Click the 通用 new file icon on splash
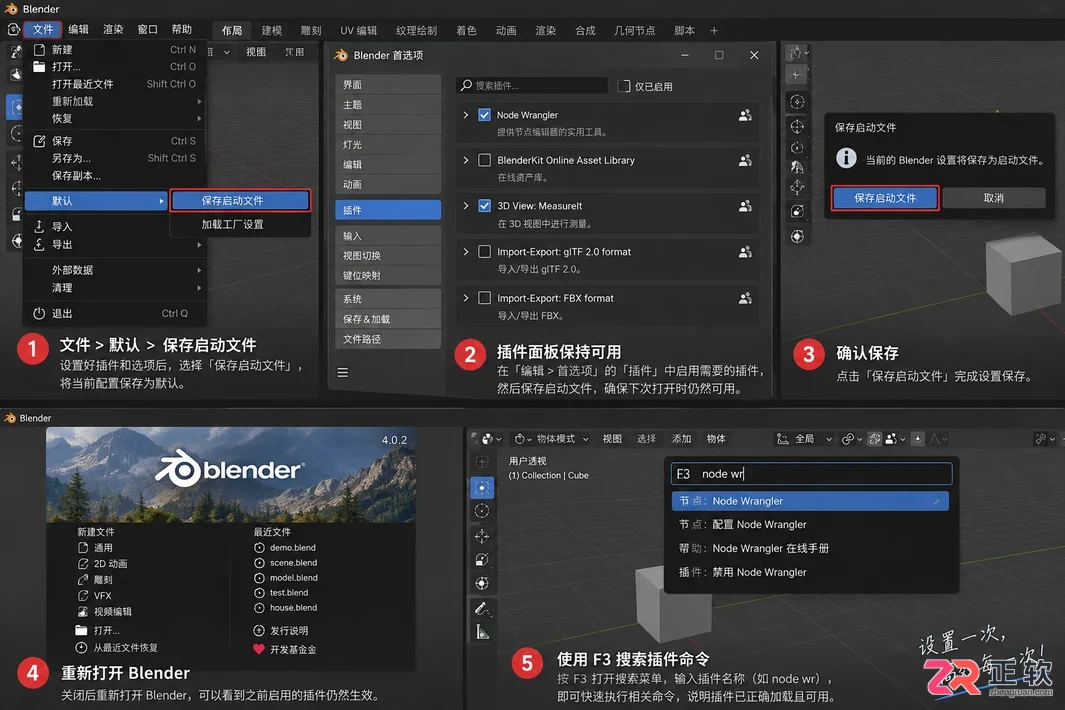Image resolution: width=1065 pixels, height=710 pixels. coord(83,548)
